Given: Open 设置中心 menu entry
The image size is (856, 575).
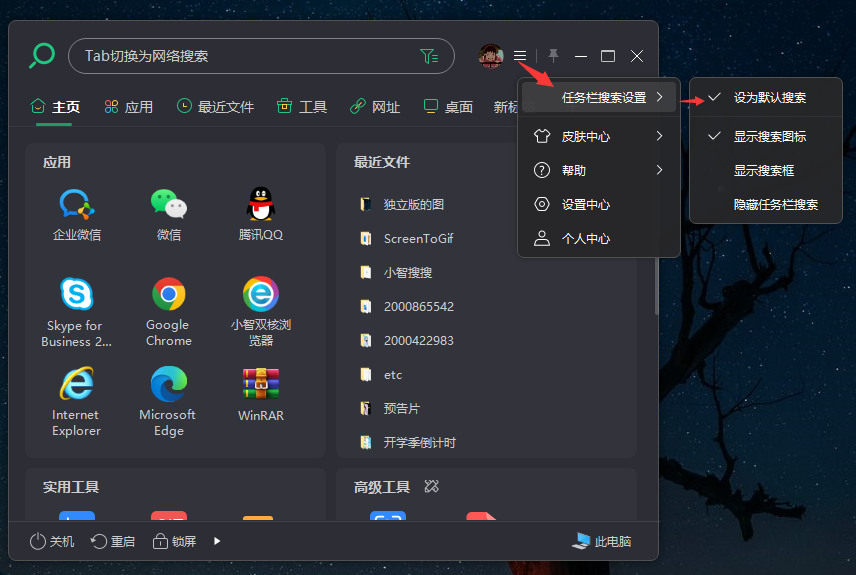Looking at the screenshot, I should pos(598,204).
